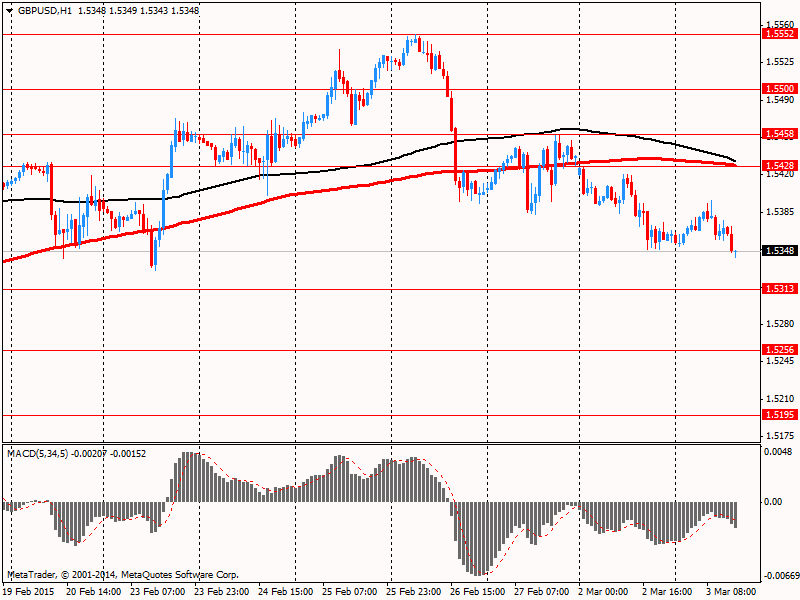The height and width of the screenshot is (600, 800).
Task: Pick the red 1.5256 level label
Action: tap(779, 349)
